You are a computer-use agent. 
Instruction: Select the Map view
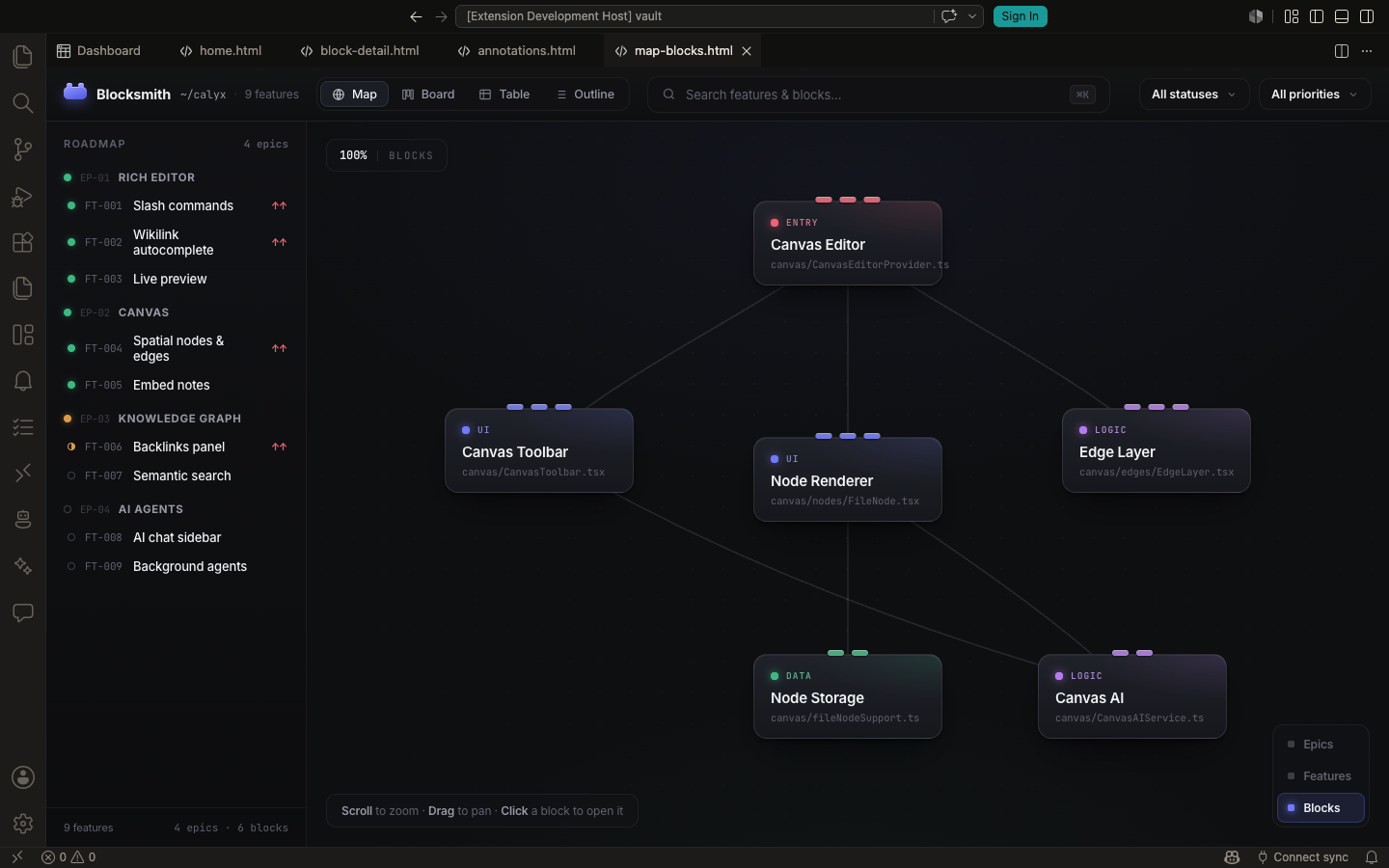click(x=354, y=95)
